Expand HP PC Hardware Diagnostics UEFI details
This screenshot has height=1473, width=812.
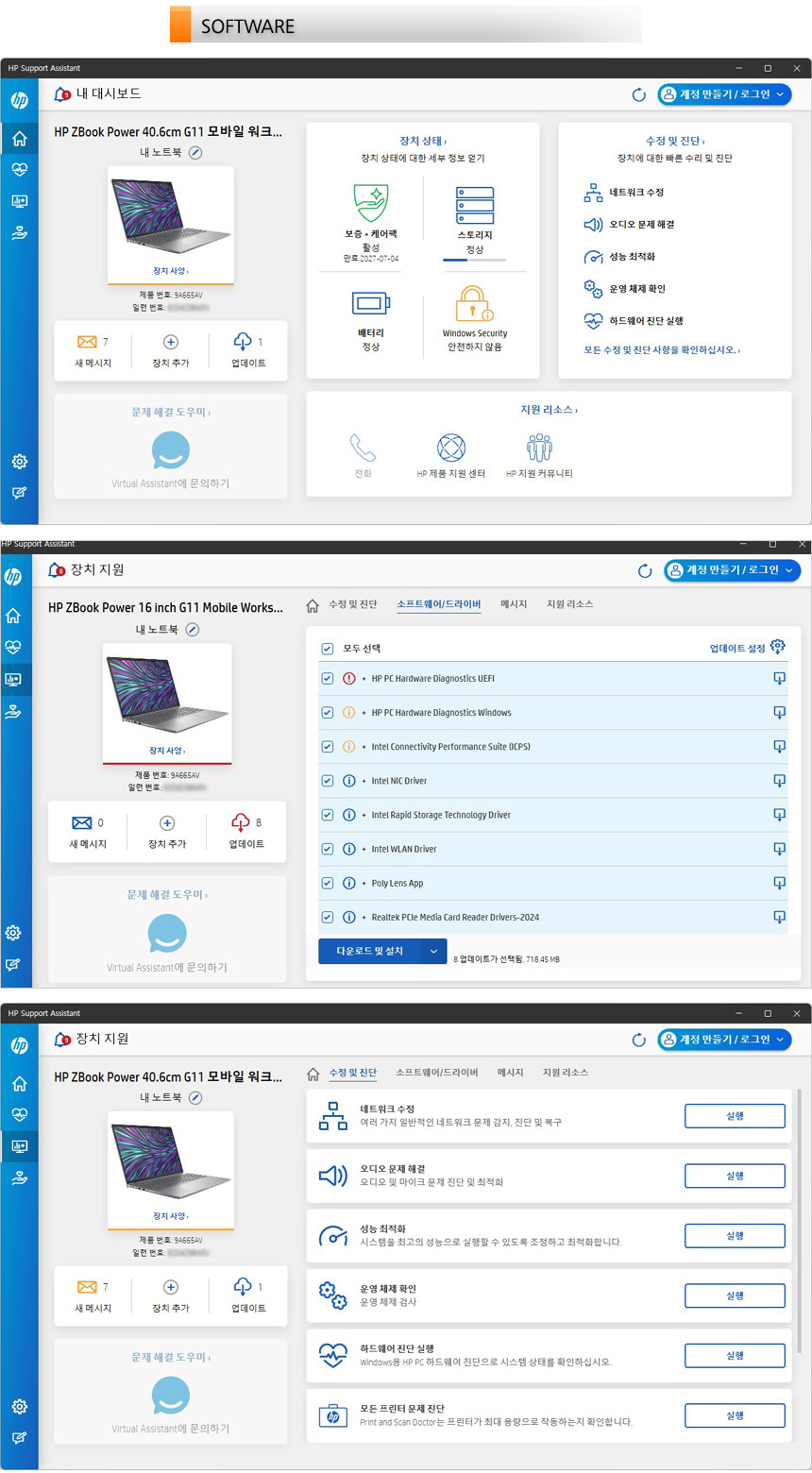click(364, 678)
